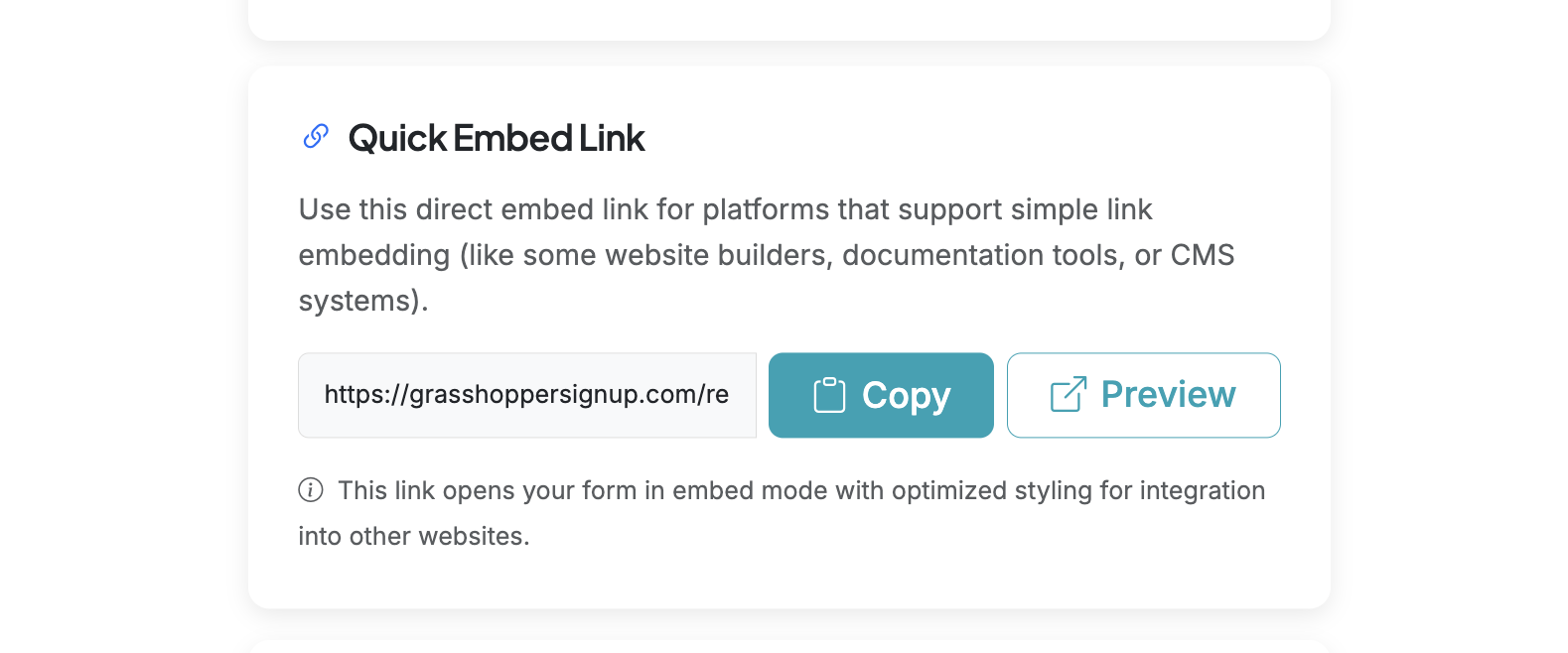This screenshot has height=653, width=1568.
Task: Click the Quick Embed Link heading
Action: point(496,138)
